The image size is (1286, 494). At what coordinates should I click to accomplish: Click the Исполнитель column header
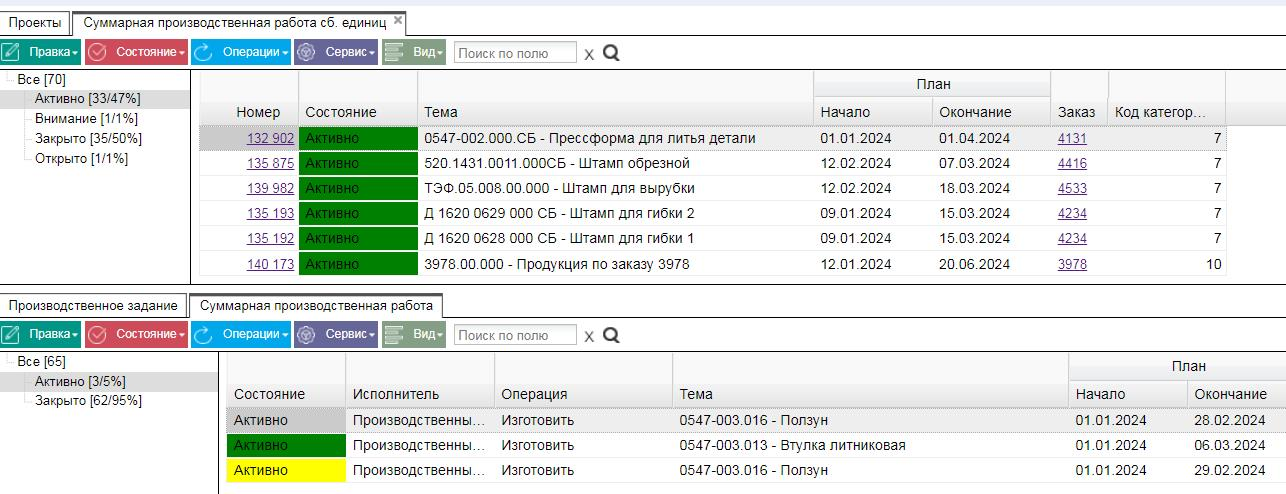396,395
